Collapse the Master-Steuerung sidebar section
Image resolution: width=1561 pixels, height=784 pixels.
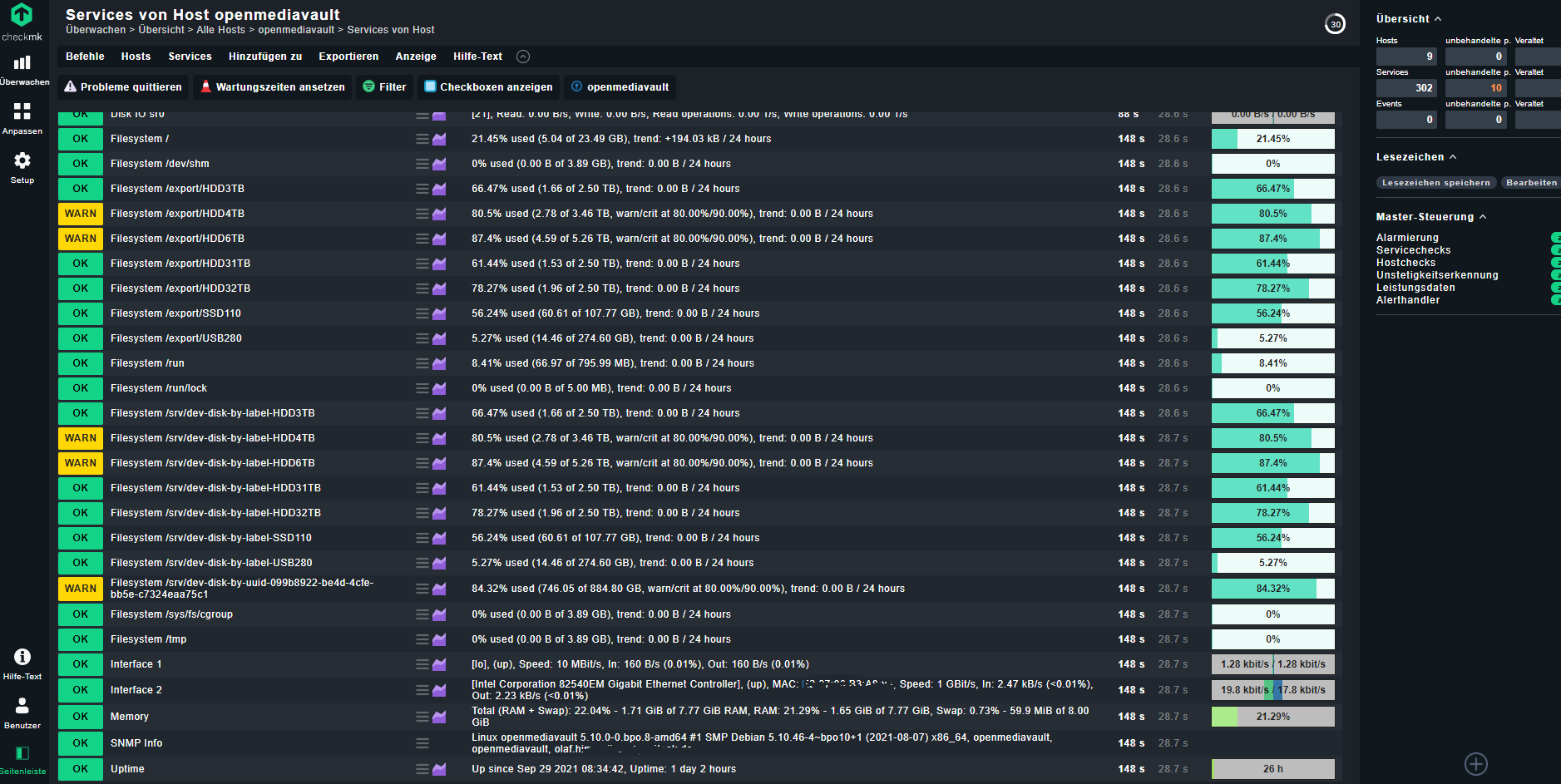pos(1483,216)
